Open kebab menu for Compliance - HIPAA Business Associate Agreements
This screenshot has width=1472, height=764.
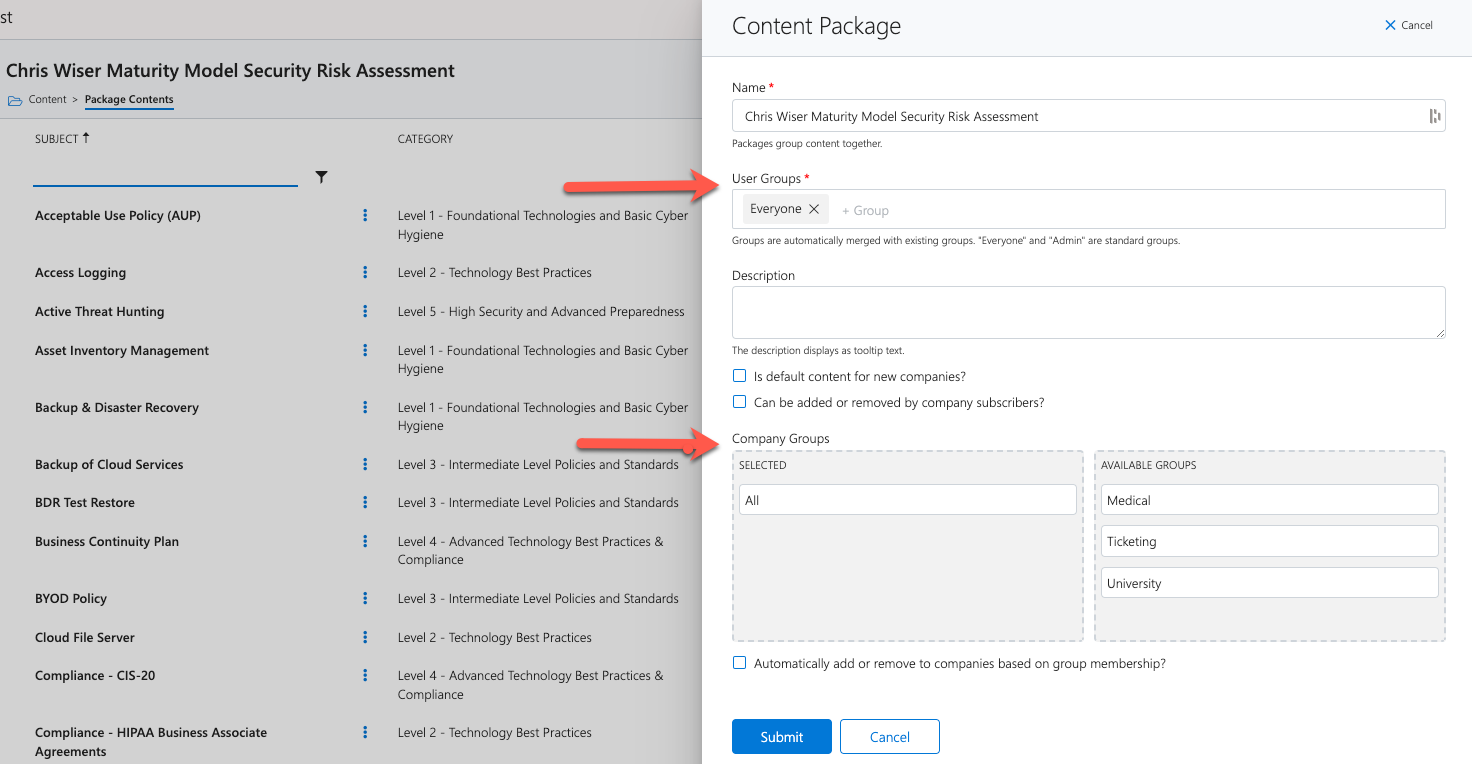[x=365, y=732]
